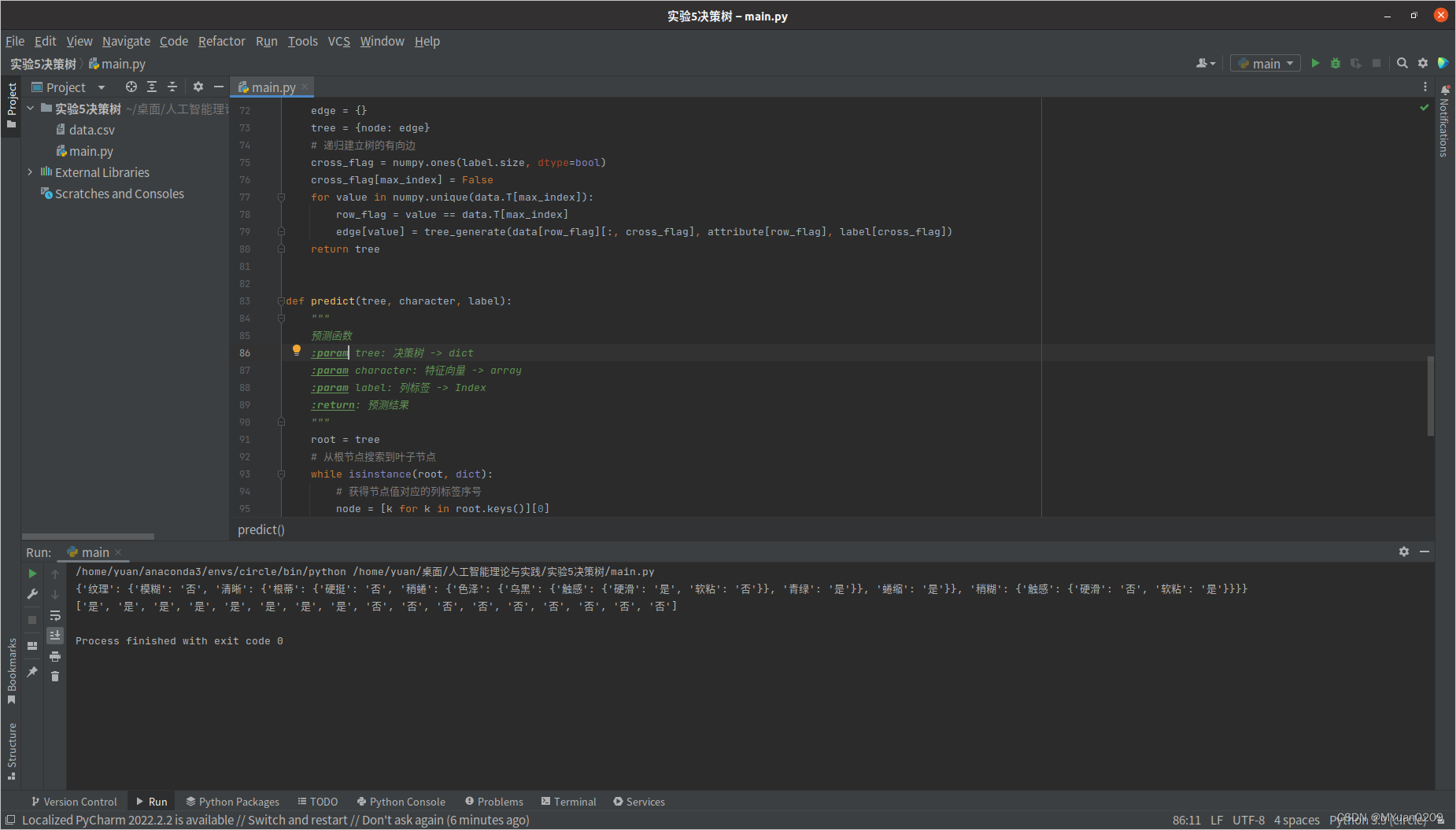Open the user accounts dropdown icon
The image size is (1456, 830).
pos(1206,63)
